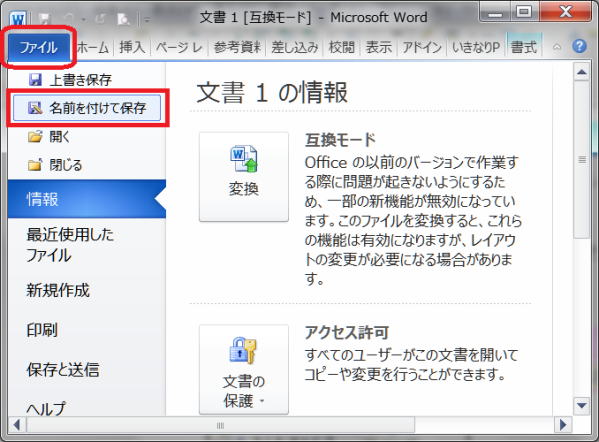Open the 校閲 ribbon tab
Viewport: 599px width, 442px height.
click(342, 47)
